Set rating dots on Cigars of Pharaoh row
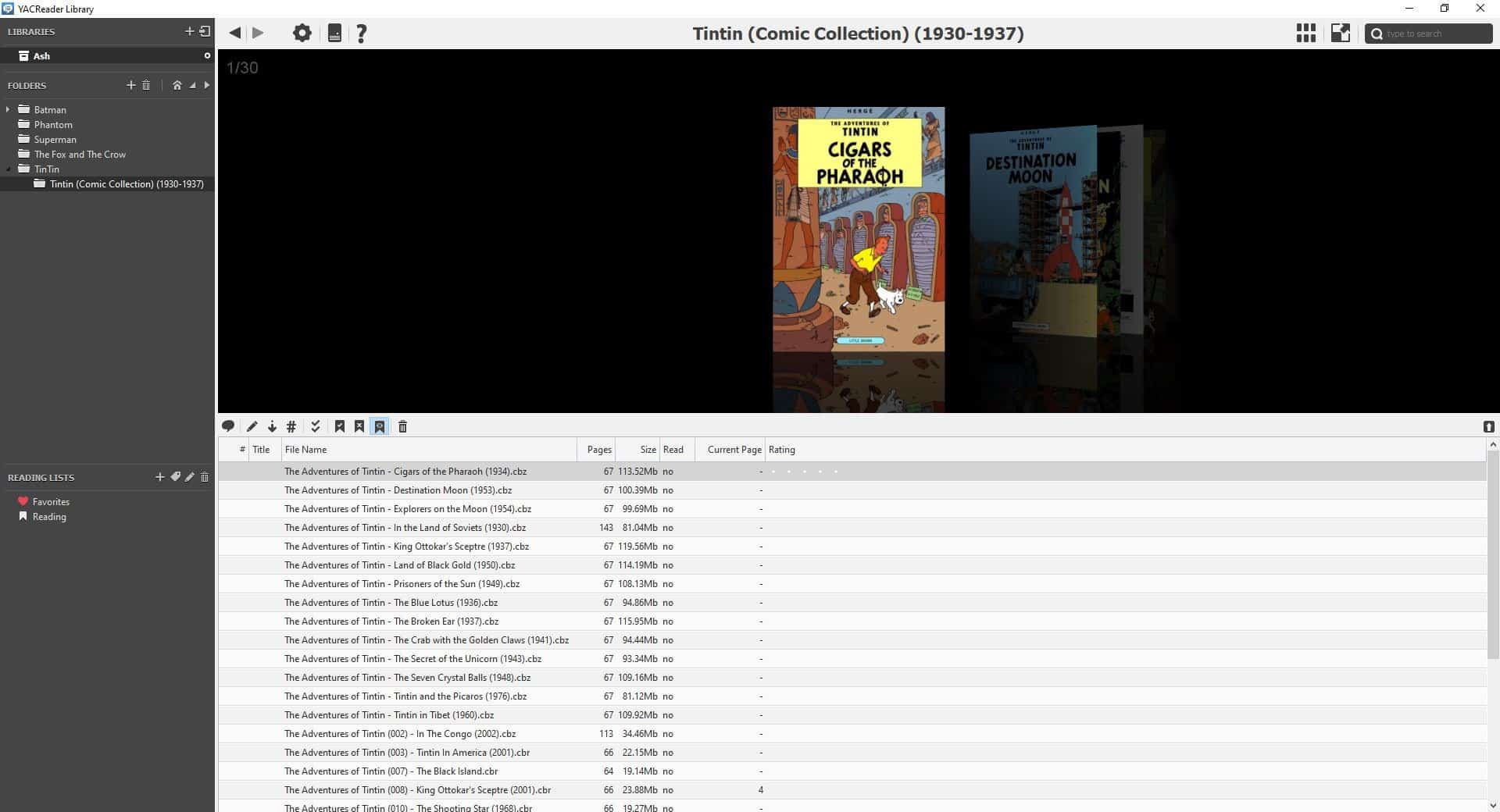Viewport: 1500px width, 812px height. [804, 471]
